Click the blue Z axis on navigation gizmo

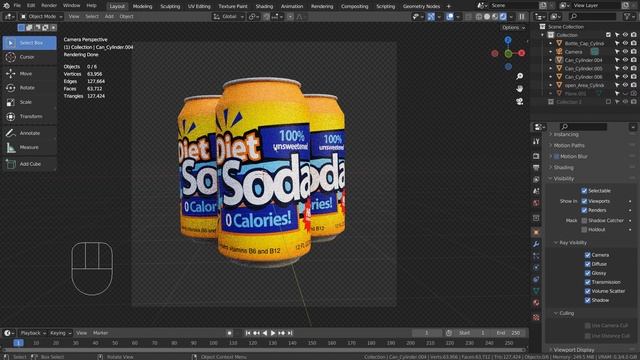(x=508, y=40)
